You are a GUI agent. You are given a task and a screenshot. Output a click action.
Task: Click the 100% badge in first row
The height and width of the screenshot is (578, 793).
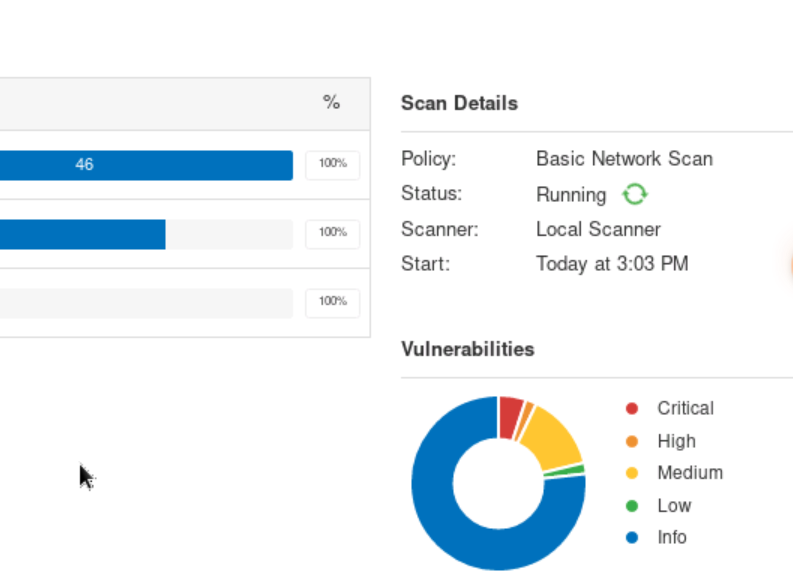click(x=332, y=165)
